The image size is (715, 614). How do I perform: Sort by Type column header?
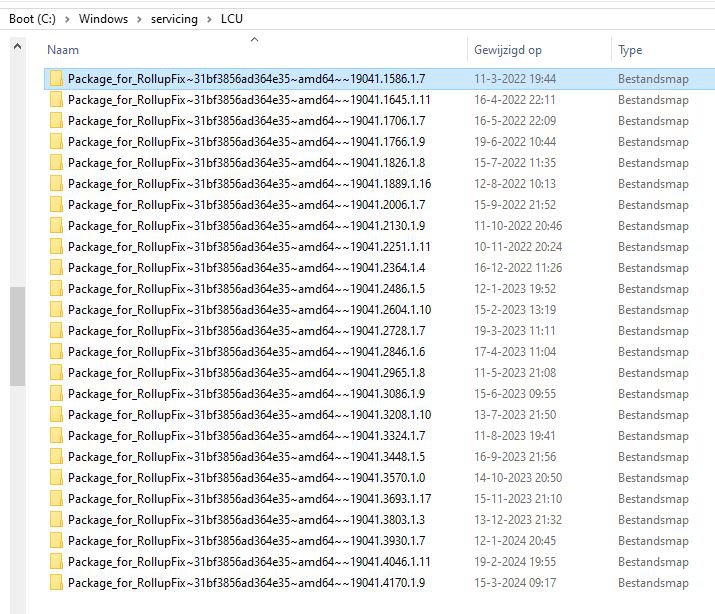click(630, 50)
